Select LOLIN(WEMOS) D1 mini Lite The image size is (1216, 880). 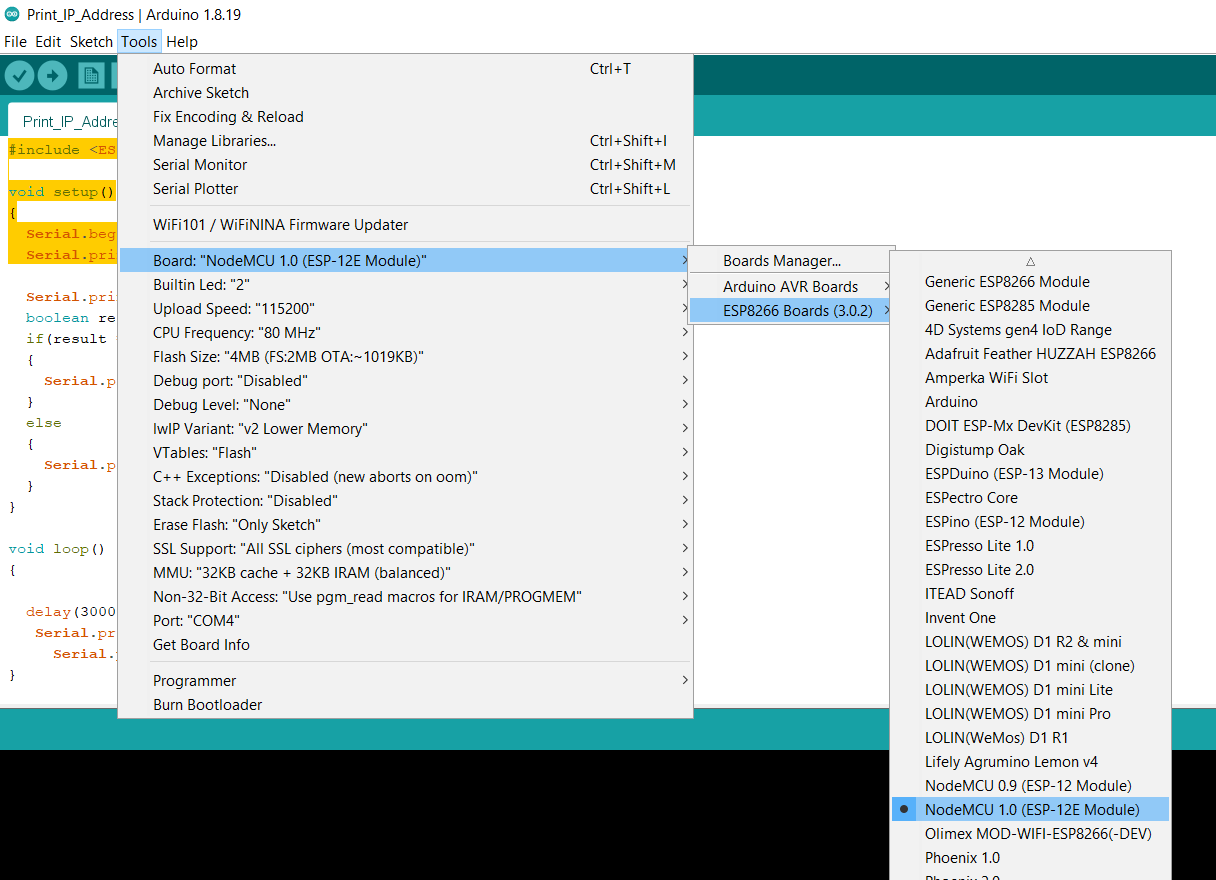tap(1030, 690)
